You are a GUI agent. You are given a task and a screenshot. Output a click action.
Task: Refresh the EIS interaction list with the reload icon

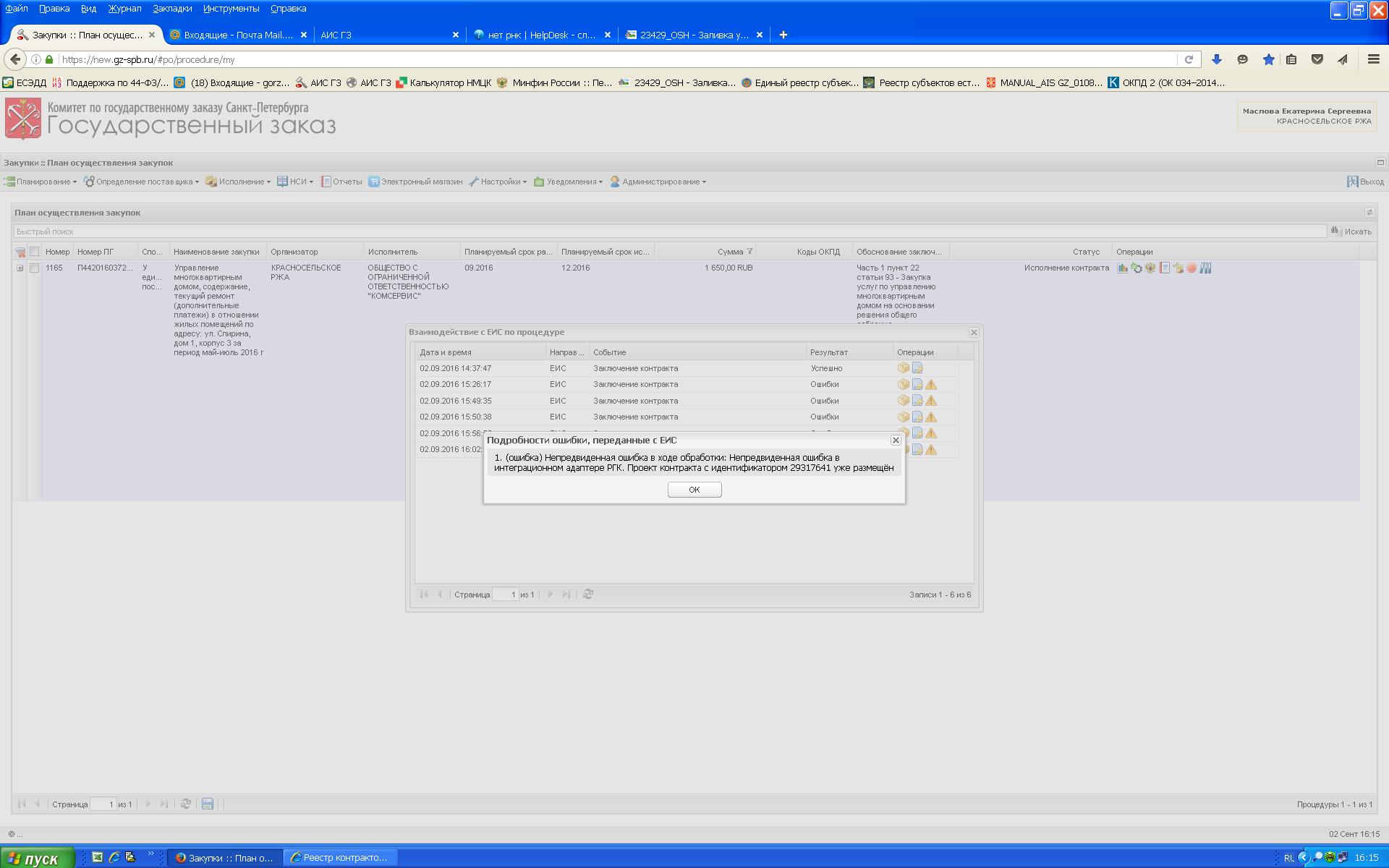pyautogui.click(x=588, y=594)
